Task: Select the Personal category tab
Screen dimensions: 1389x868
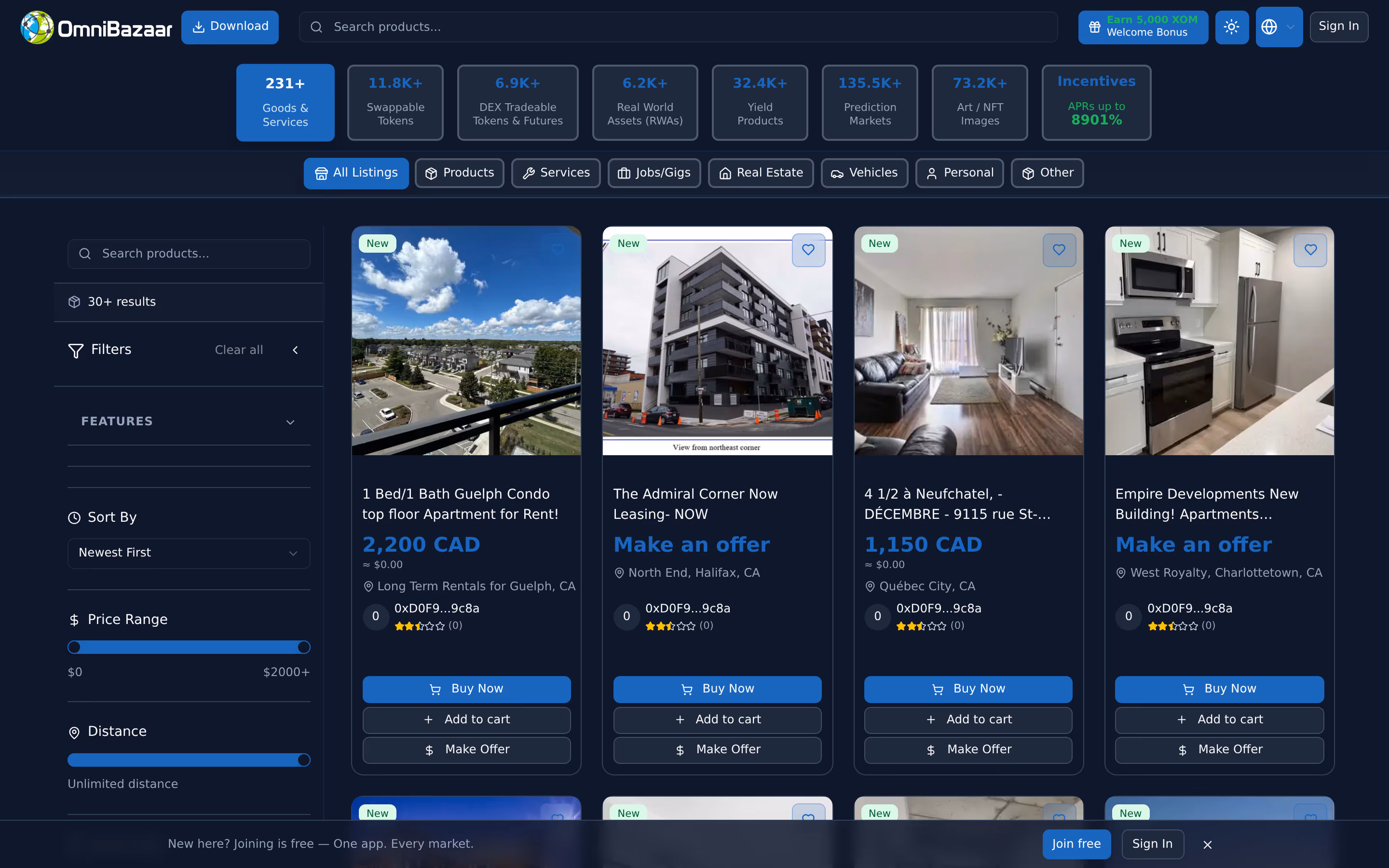Action: click(x=959, y=173)
